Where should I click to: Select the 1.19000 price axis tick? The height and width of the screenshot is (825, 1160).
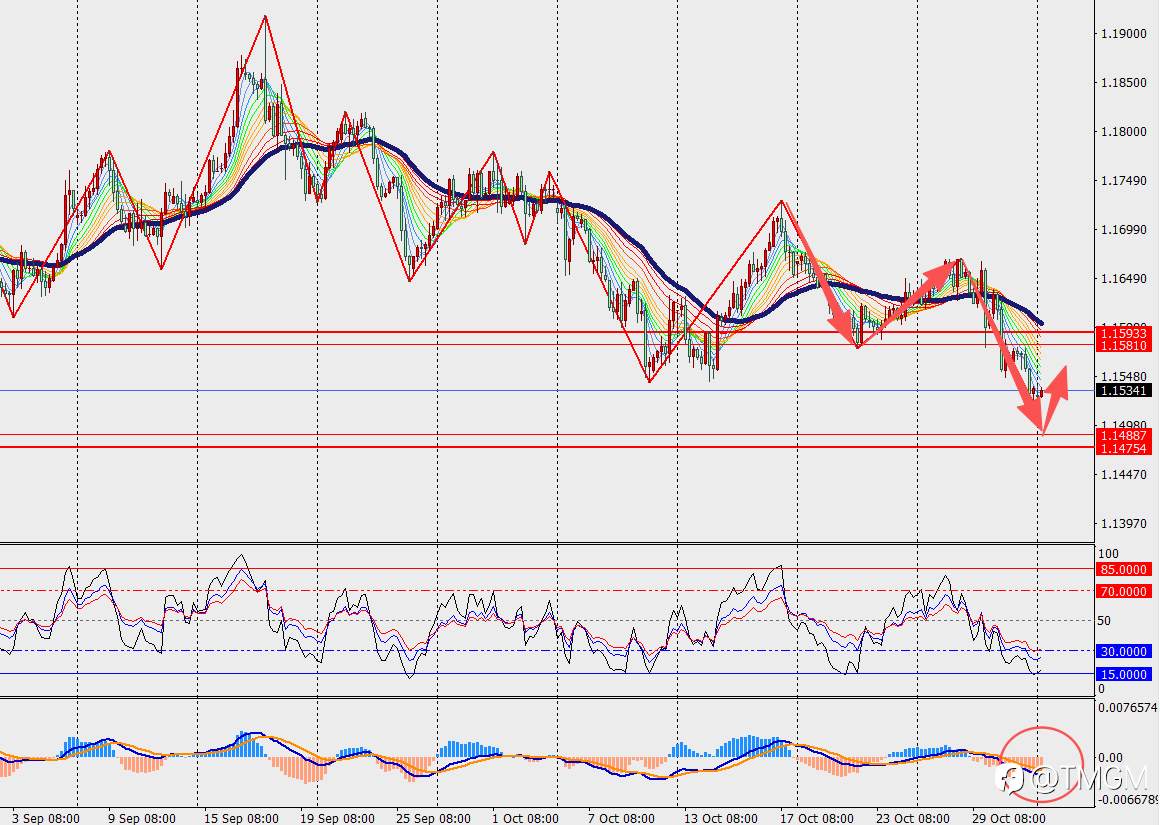[x=1123, y=34]
